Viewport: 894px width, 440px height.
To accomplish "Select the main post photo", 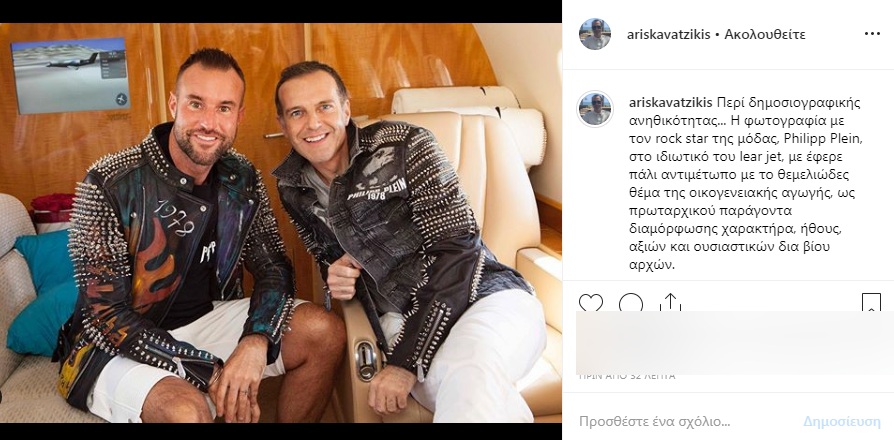I will 281,222.
